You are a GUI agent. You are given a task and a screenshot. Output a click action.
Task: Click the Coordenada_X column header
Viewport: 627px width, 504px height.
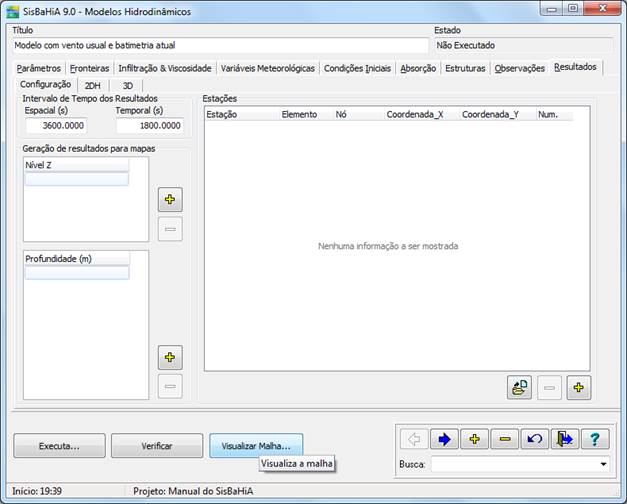(x=422, y=114)
